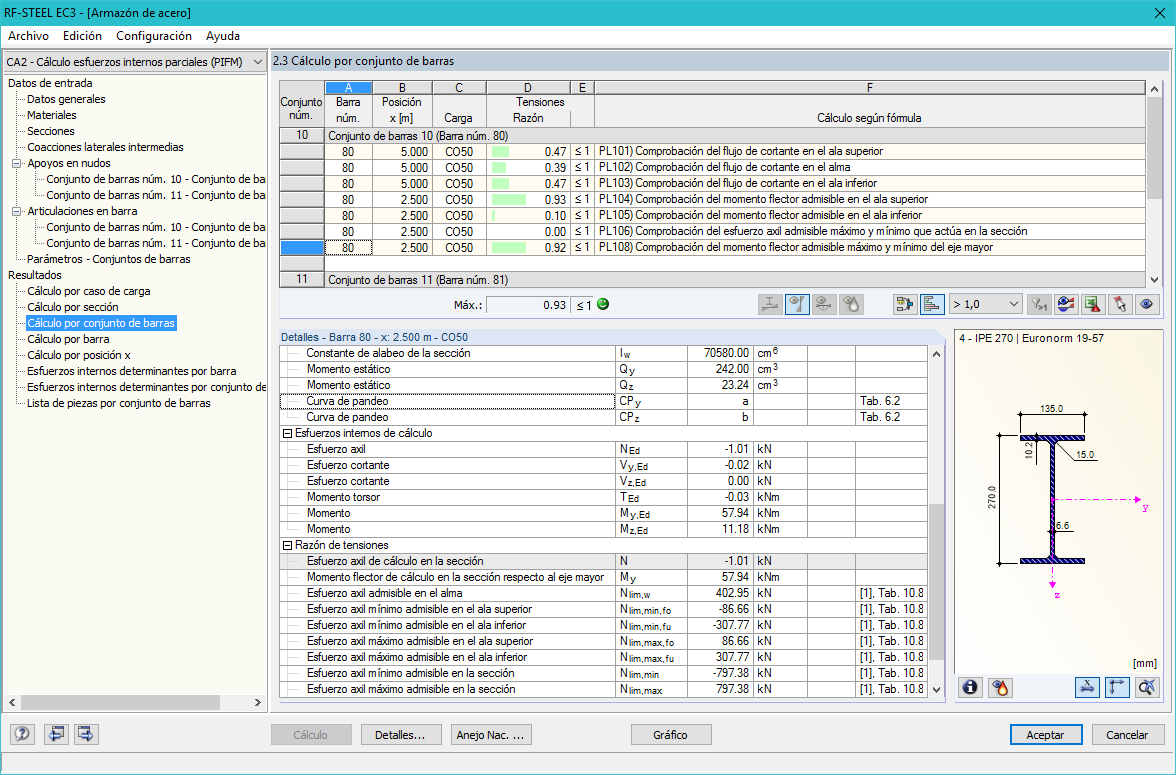Screen dimensions: 1176x775
Task: Open the CA2 design case dropdown
Action: click(x=135, y=62)
